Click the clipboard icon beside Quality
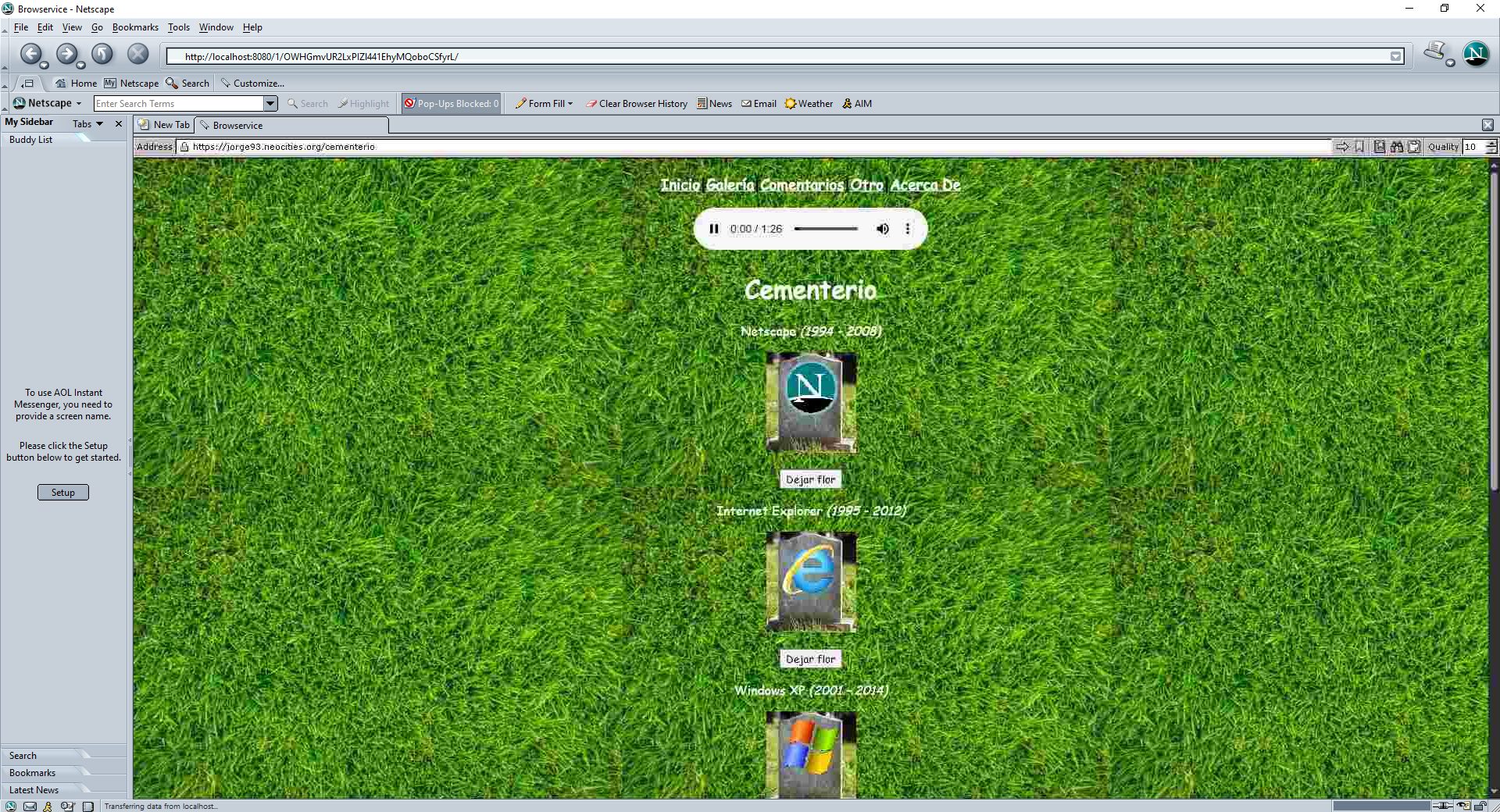1500x812 pixels. [1414, 147]
